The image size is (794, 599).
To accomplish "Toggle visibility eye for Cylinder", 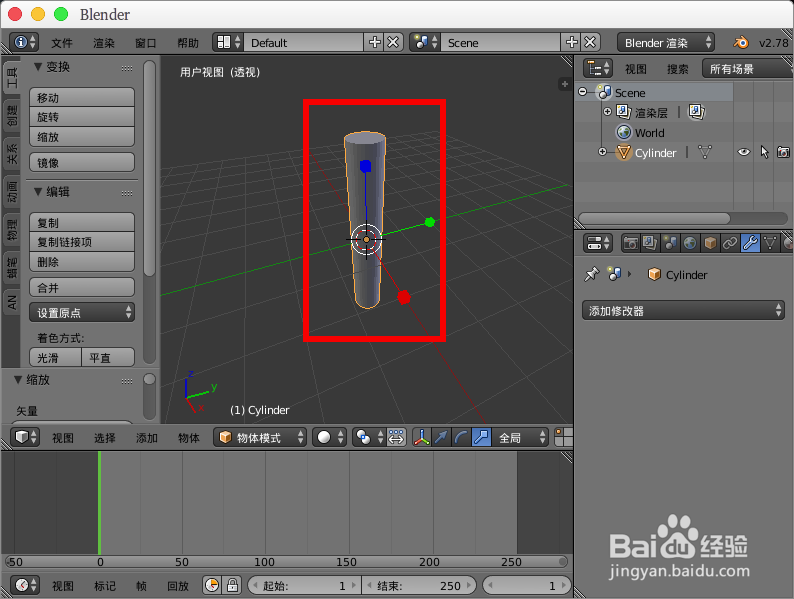I will click(743, 152).
